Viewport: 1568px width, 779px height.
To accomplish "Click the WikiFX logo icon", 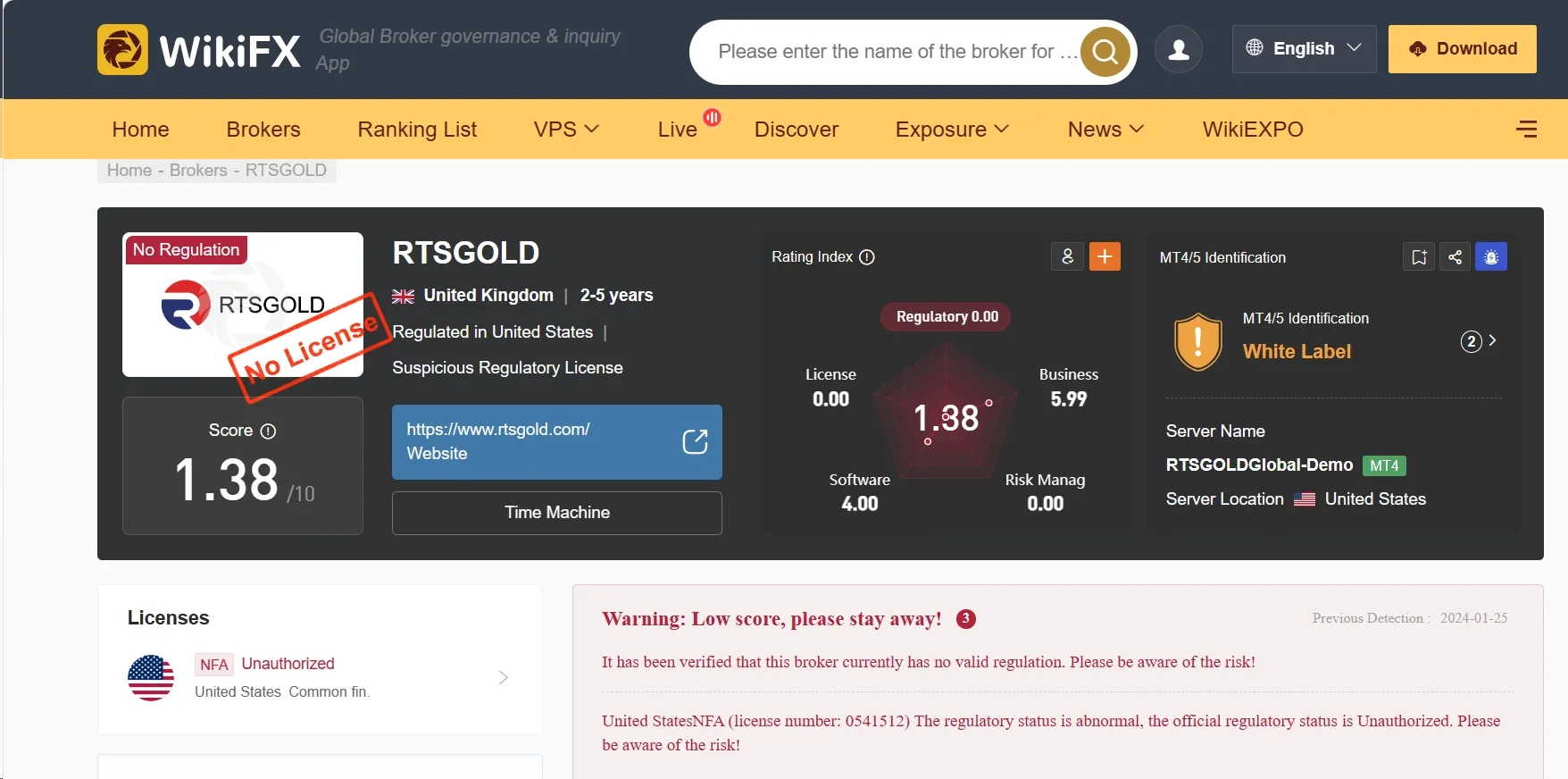I will [122, 49].
